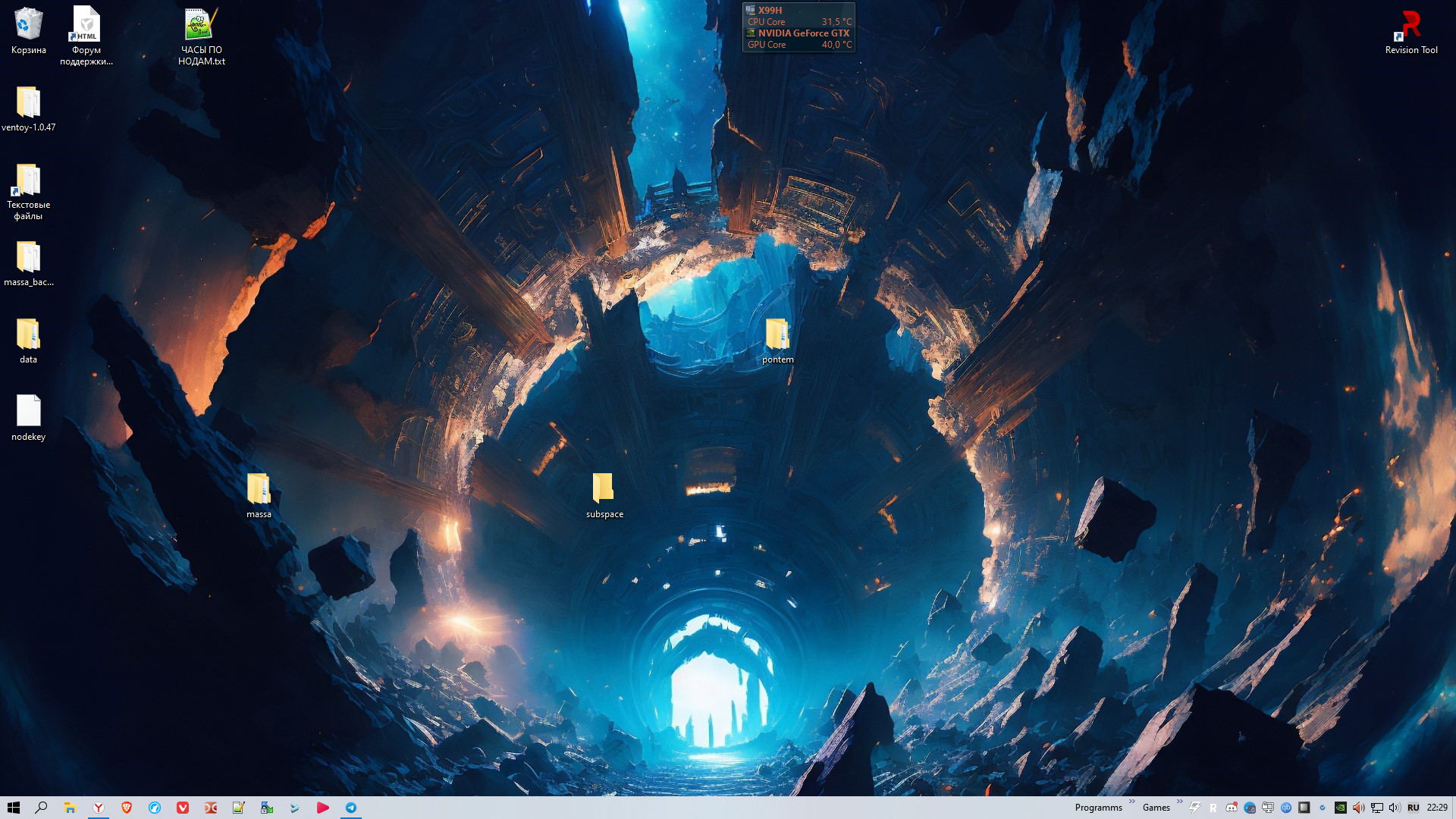The width and height of the screenshot is (1456, 819).
Task: Click the taskbar clock showing 22:29
Action: point(1437,808)
